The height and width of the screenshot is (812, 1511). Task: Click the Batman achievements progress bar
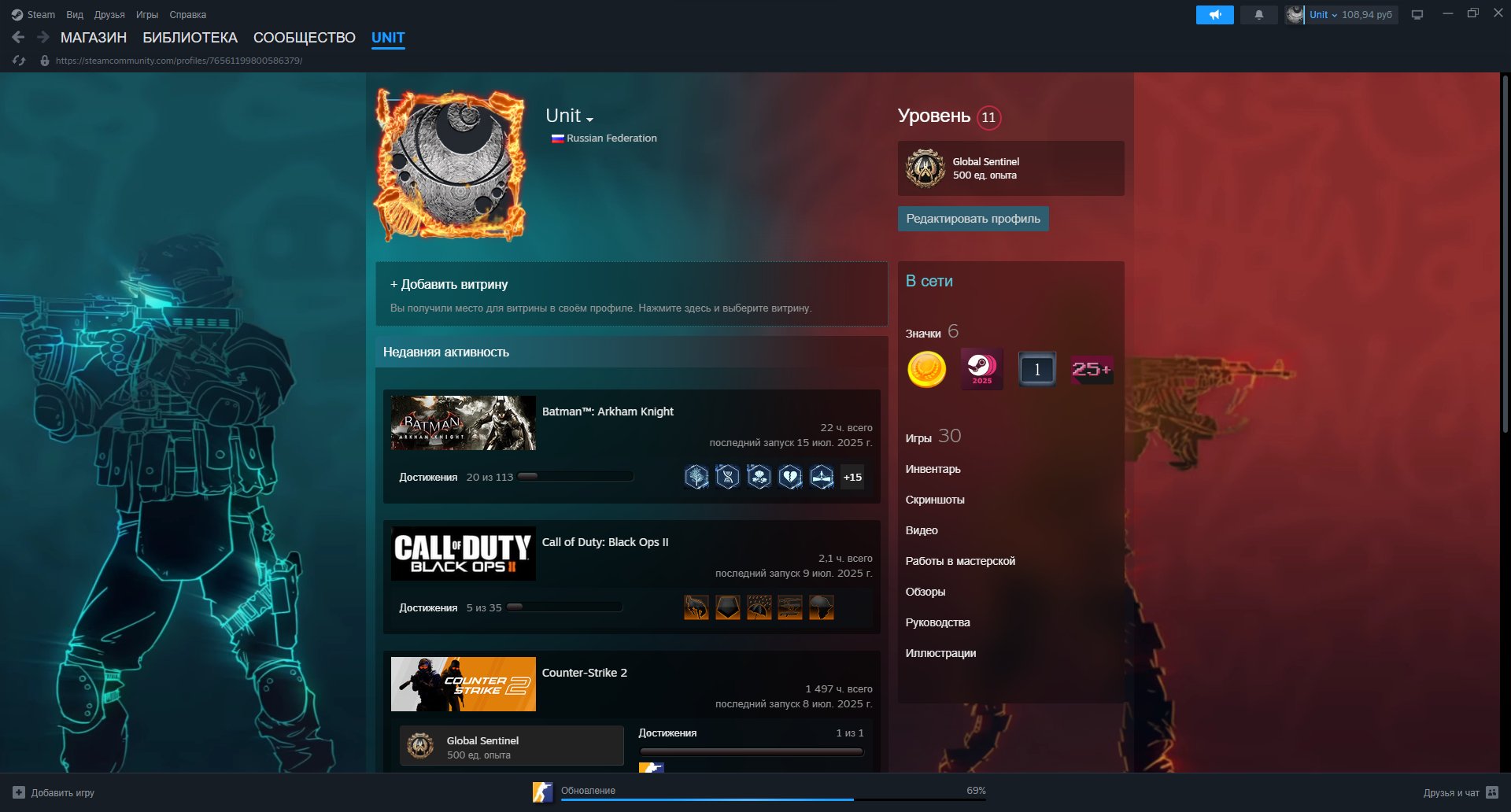point(575,477)
